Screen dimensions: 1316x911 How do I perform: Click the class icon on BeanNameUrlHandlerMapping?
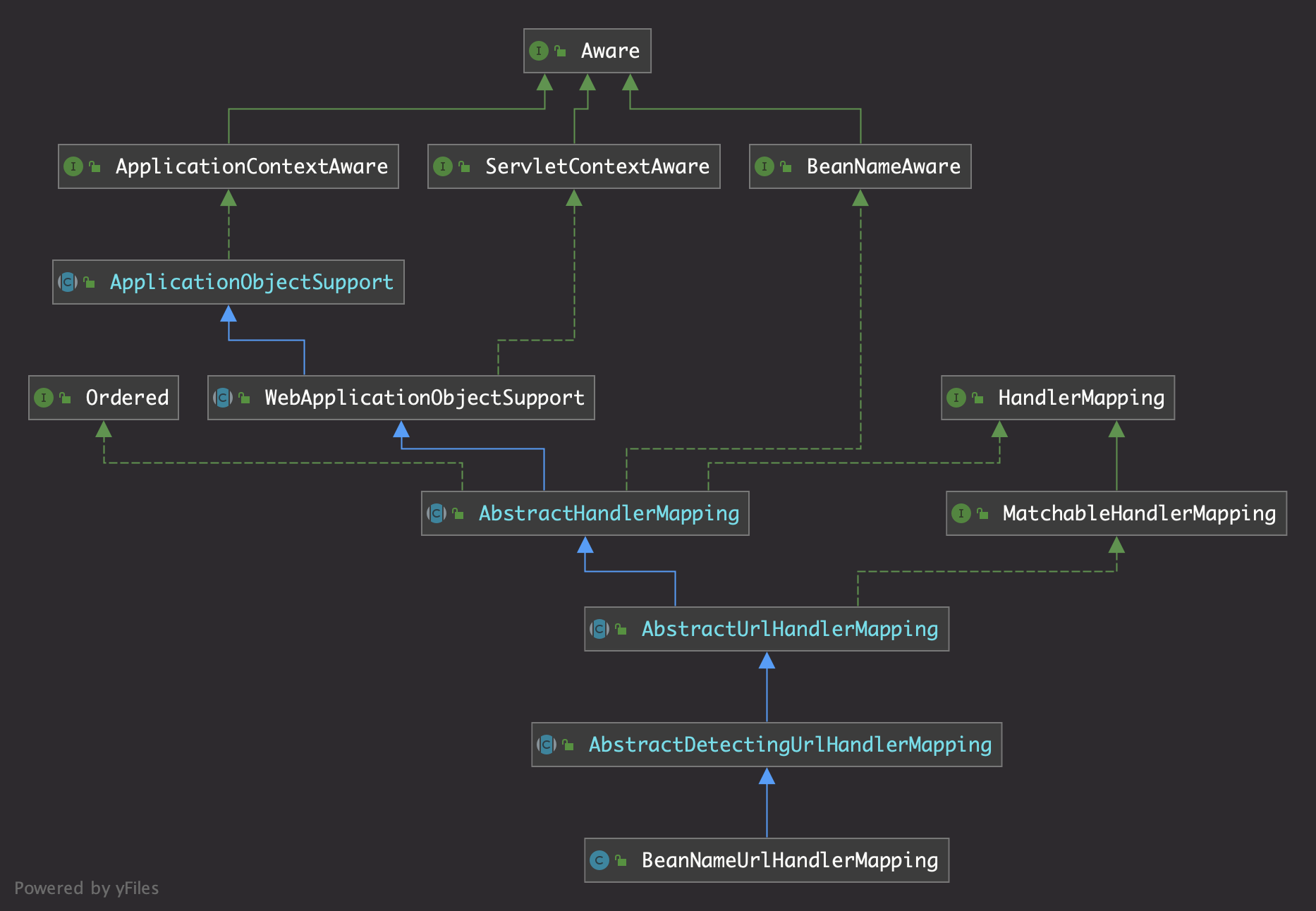pyautogui.click(x=599, y=860)
